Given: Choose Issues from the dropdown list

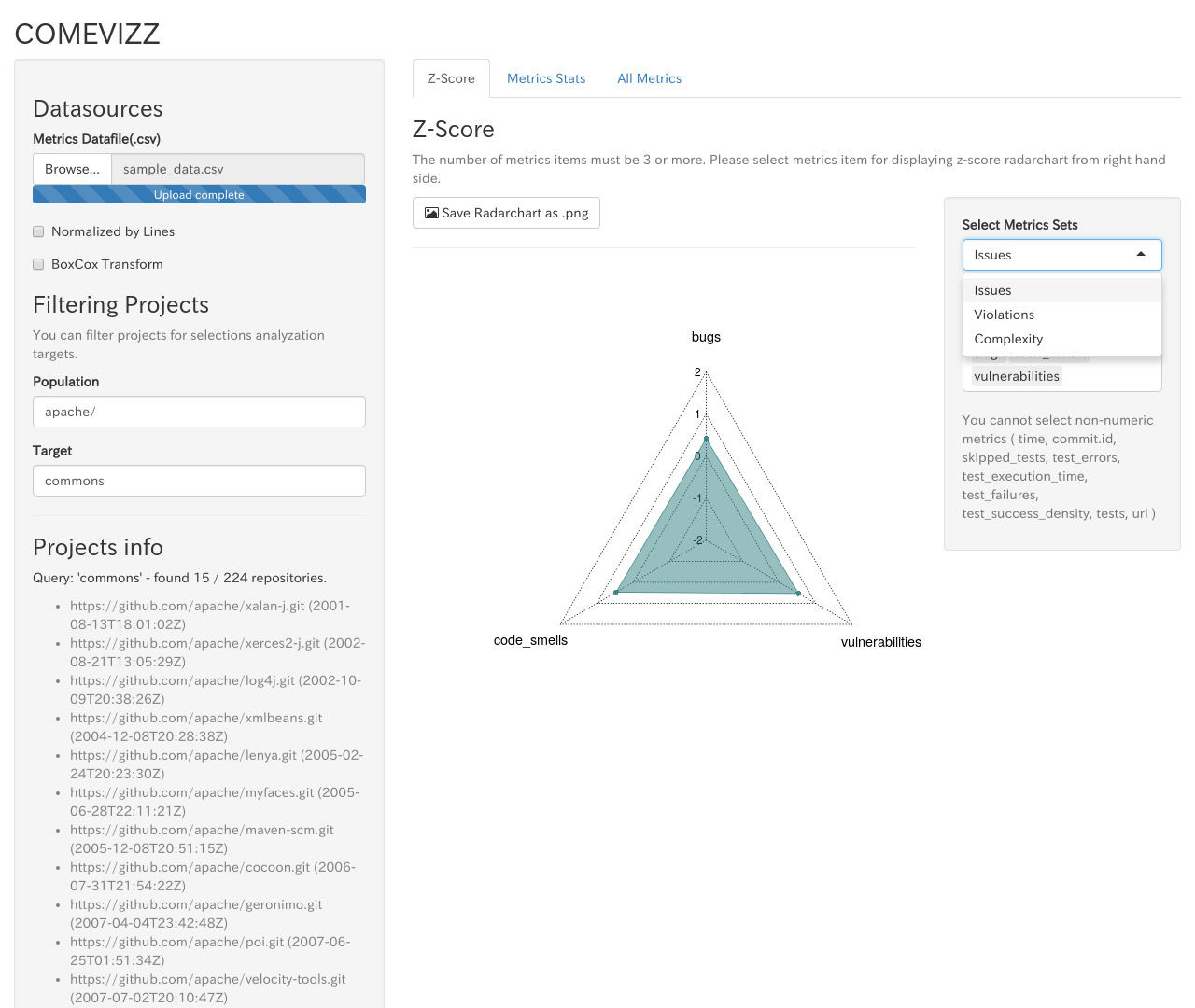Looking at the screenshot, I should (1062, 290).
